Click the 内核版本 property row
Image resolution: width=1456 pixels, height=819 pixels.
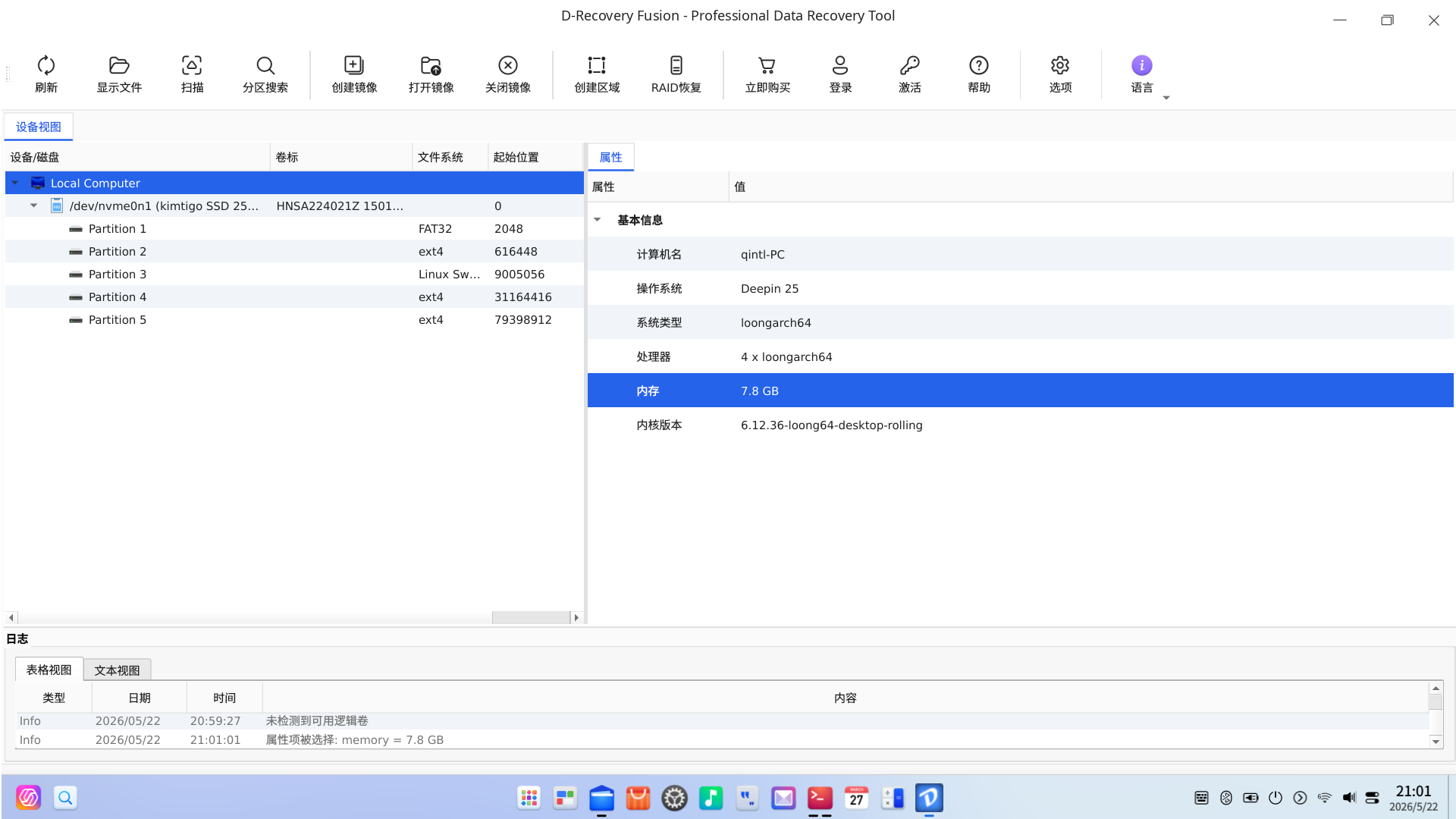[x=1021, y=425]
